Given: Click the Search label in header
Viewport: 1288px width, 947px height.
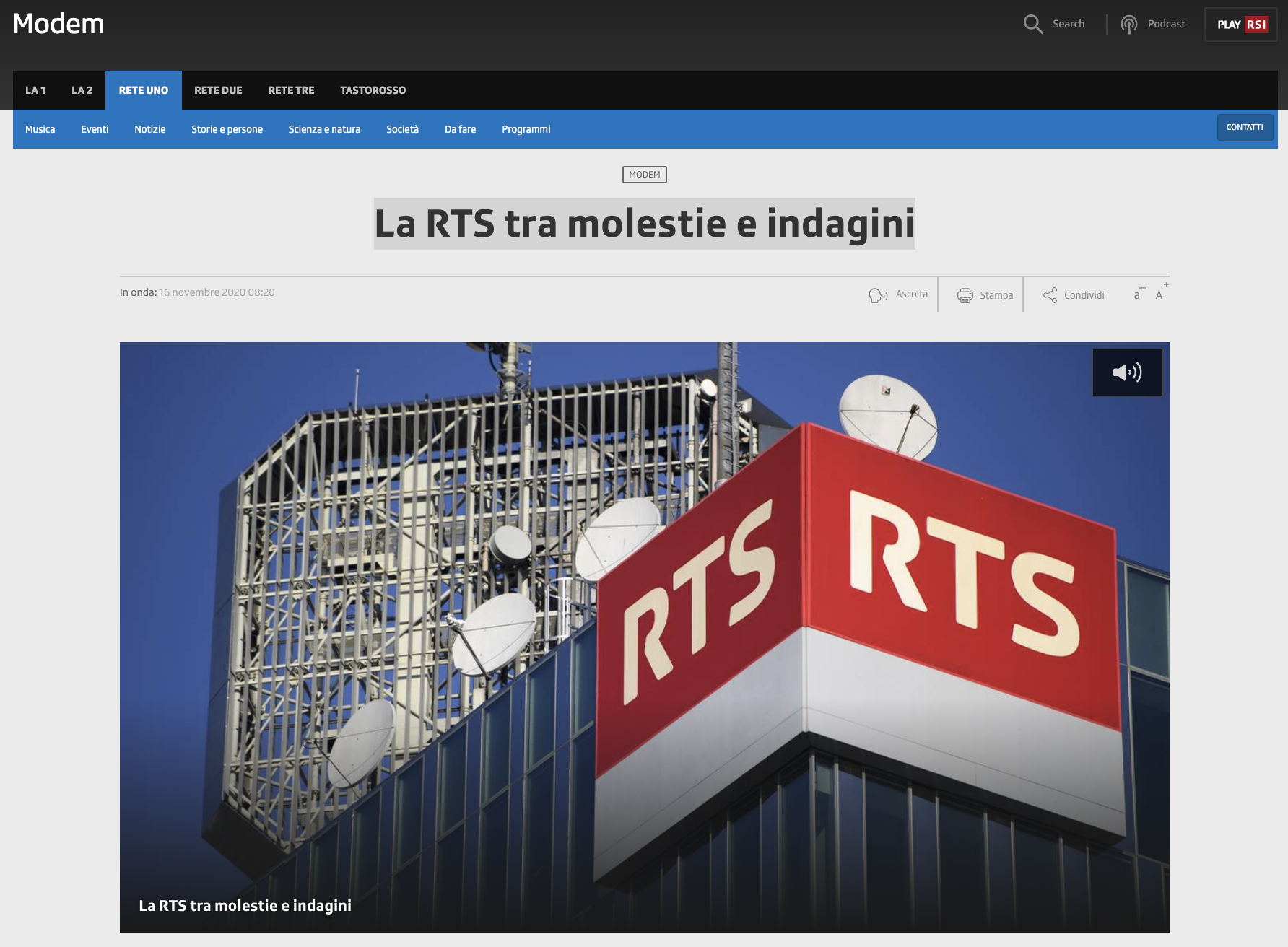Looking at the screenshot, I should pos(1069,24).
